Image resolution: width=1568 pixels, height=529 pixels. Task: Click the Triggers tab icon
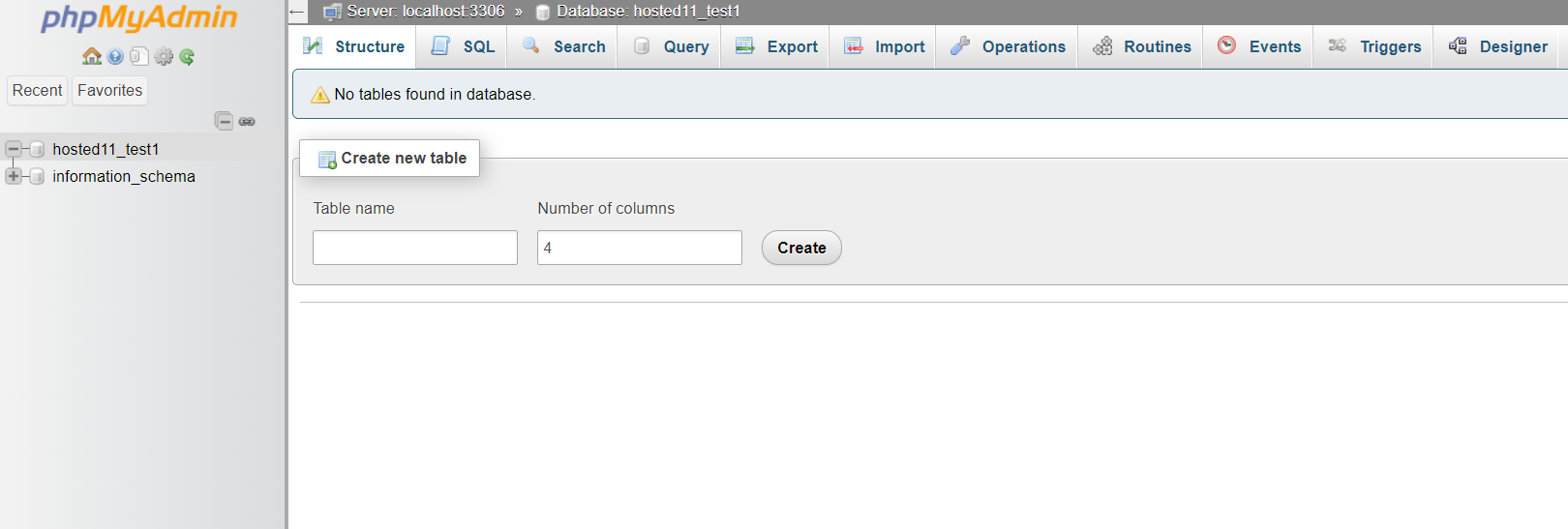point(1337,45)
